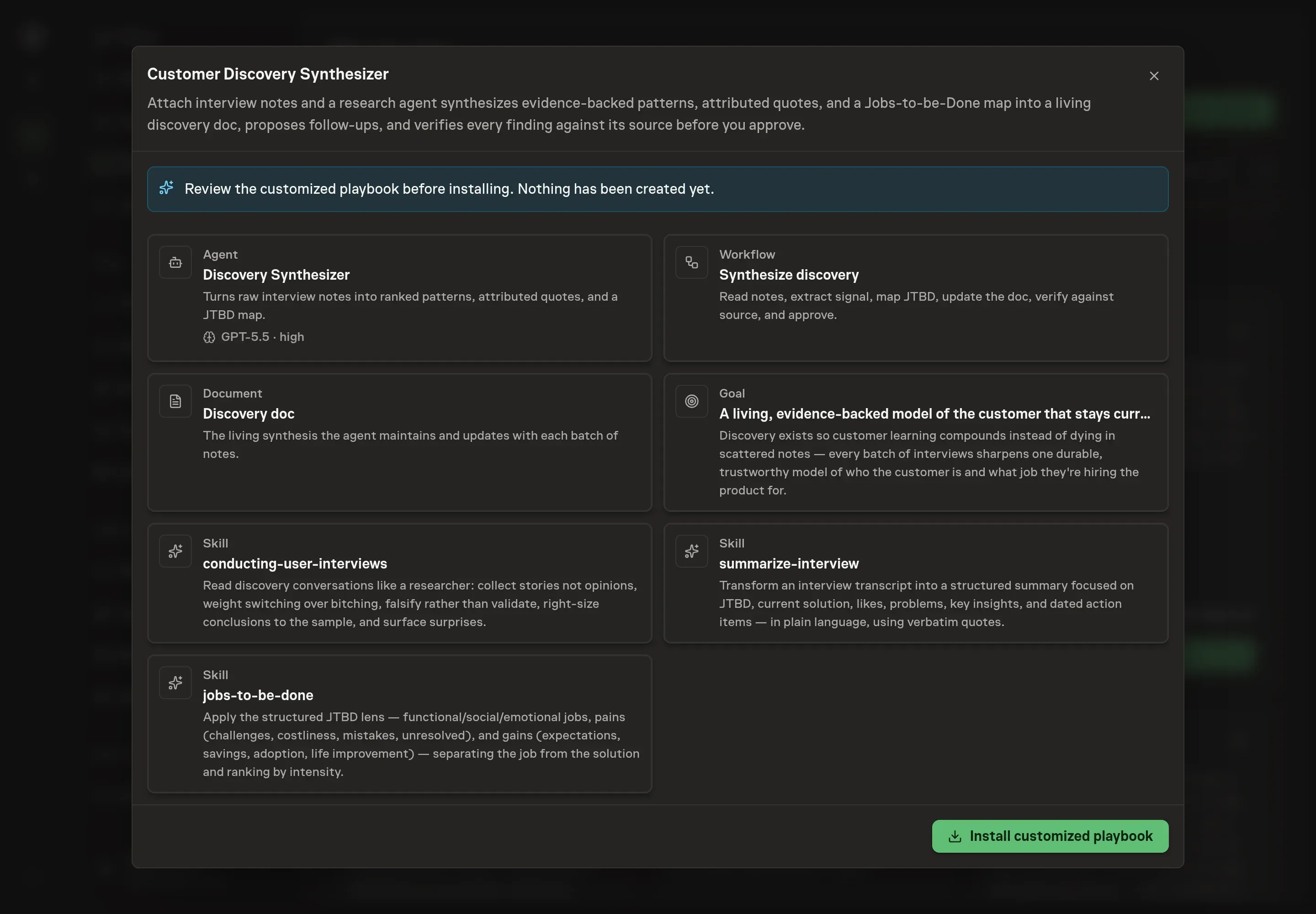Click the workflow nodes icon on Synthesize discovery

pyautogui.click(x=691, y=262)
